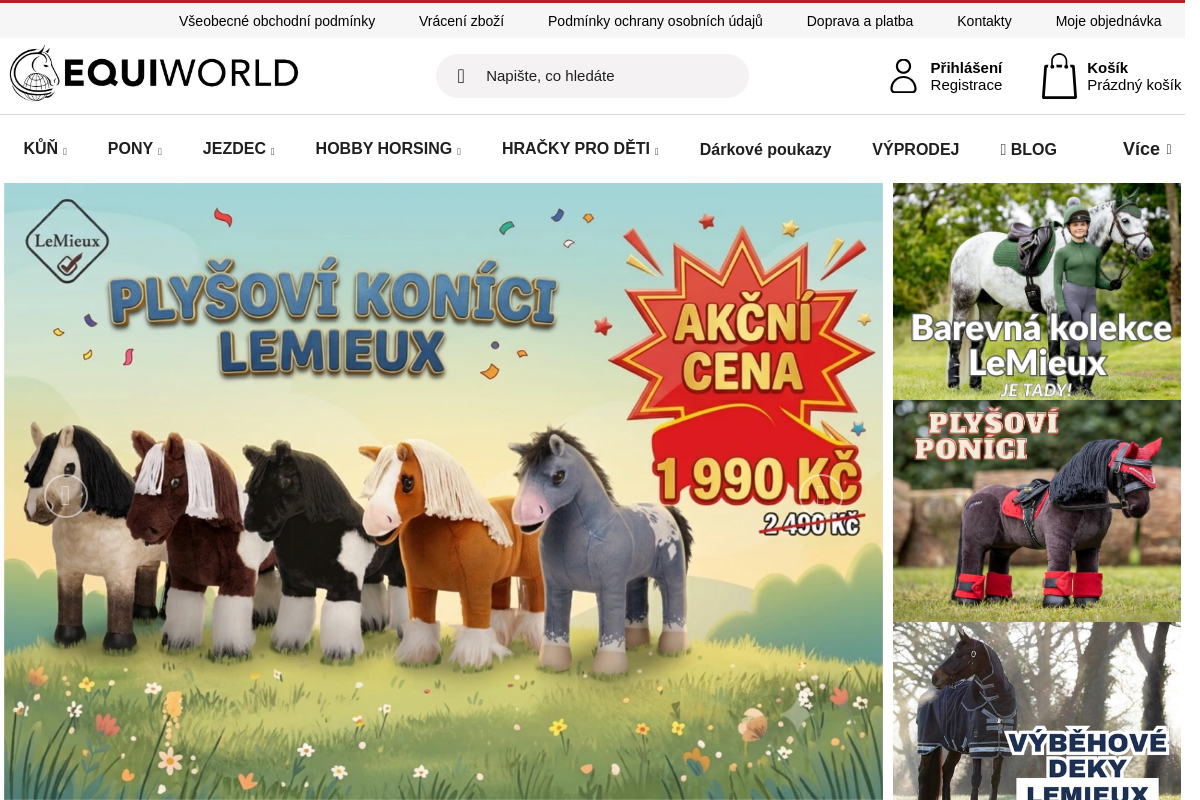
Task: Expand the PONY menu
Action: [134, 149]
